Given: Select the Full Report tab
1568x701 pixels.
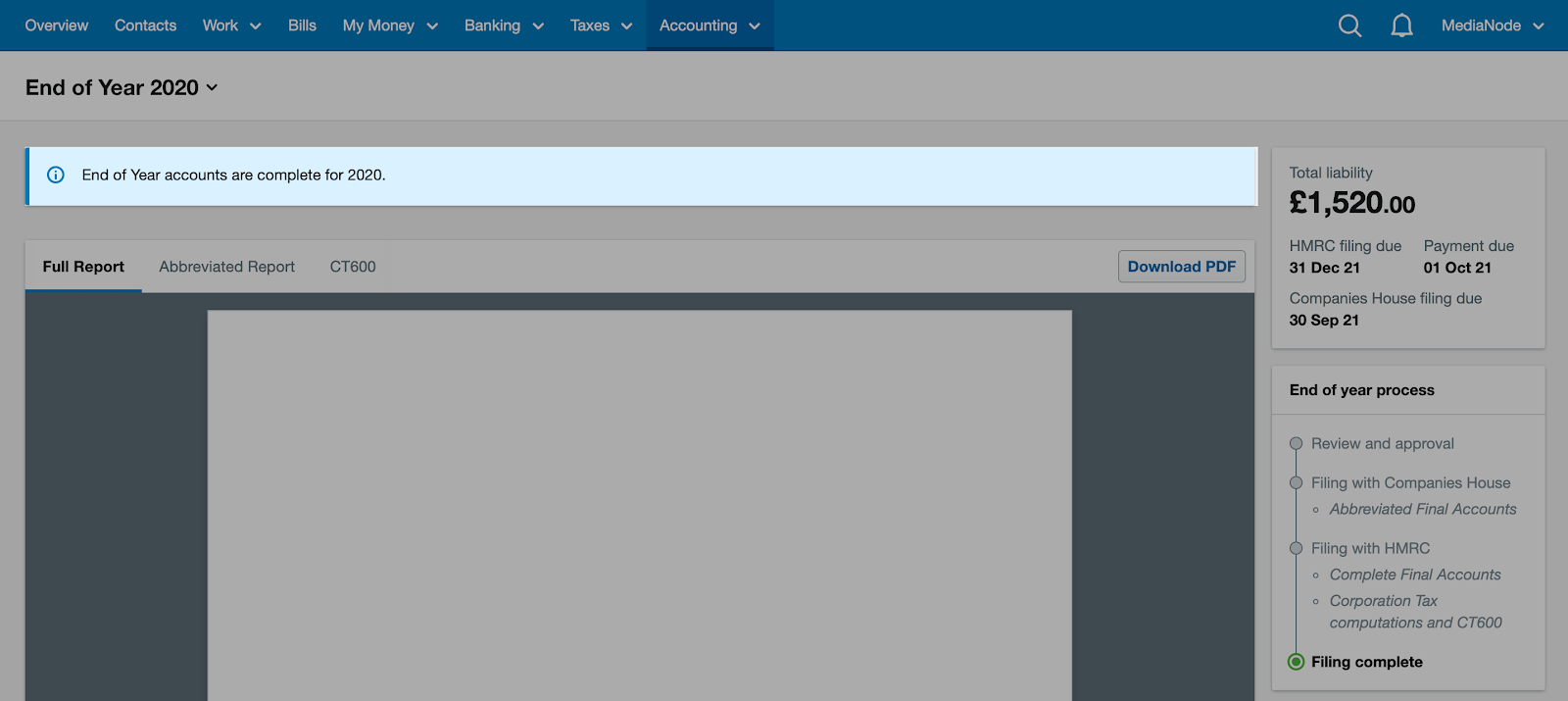Looking at the screenshot, I should coord(83,267).
